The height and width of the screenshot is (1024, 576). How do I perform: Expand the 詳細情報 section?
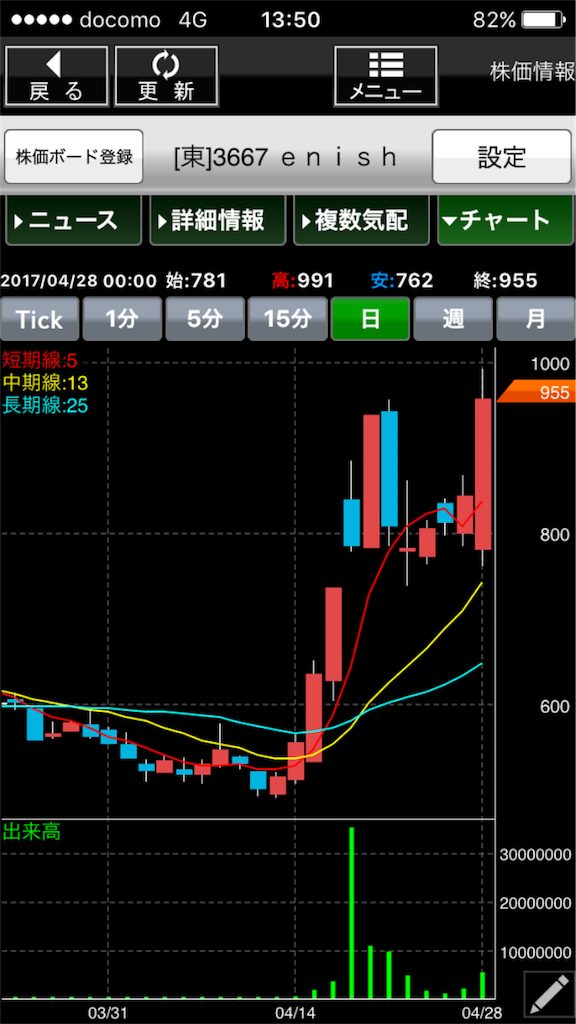217,221
